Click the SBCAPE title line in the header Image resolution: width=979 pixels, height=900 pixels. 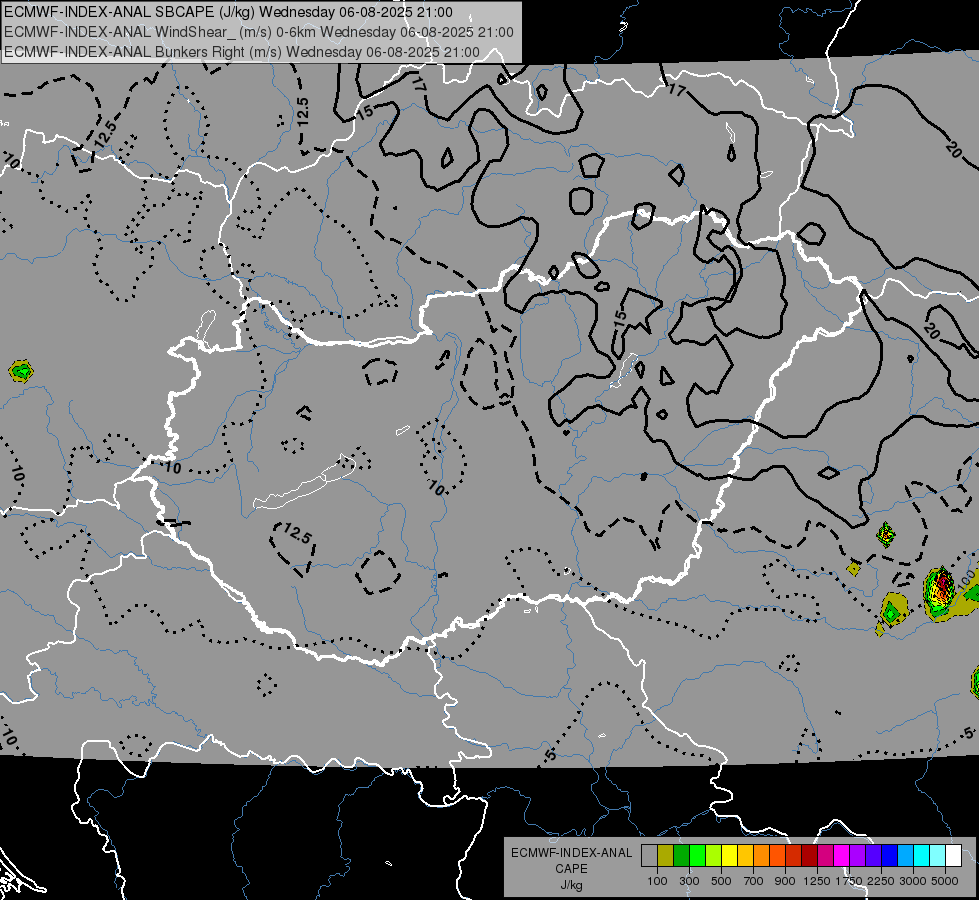[229, 12]
